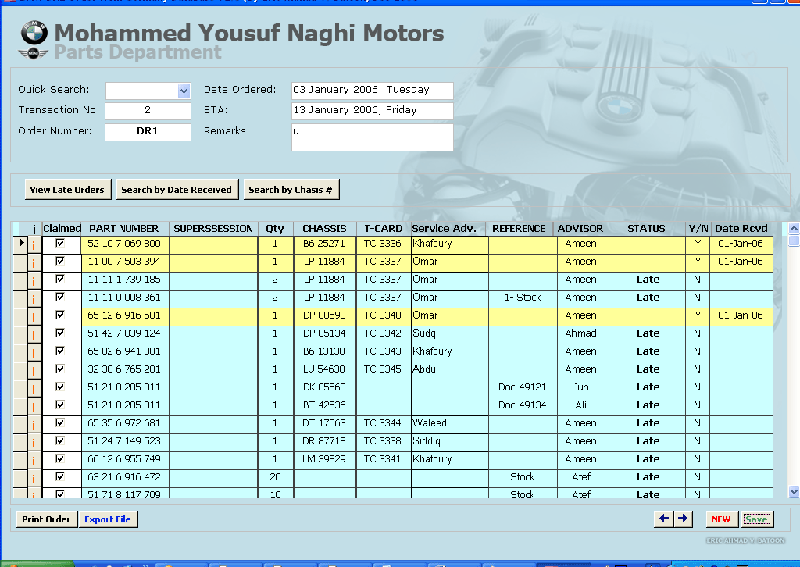Click the Print Order button

tap(46, 519)
